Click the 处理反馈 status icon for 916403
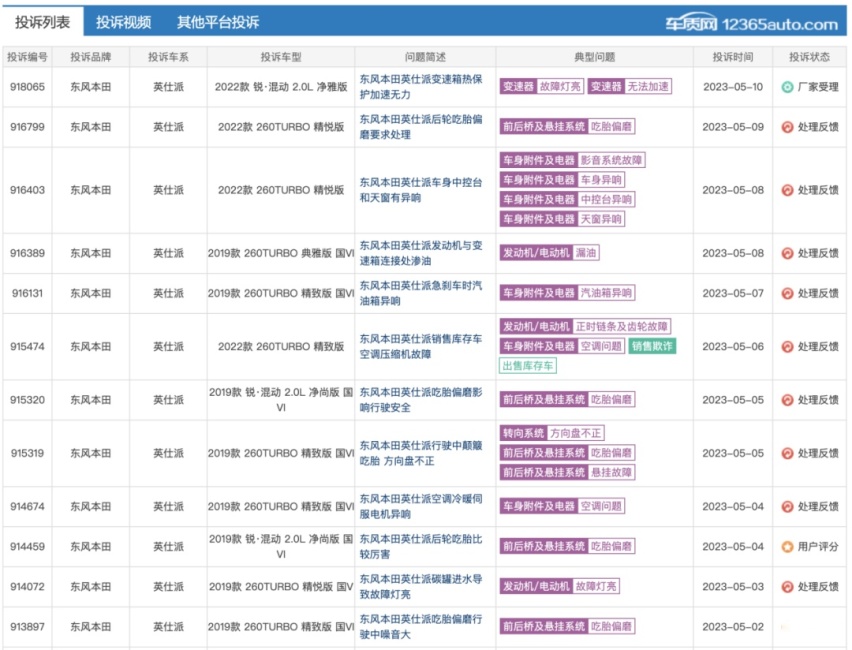 (787, 190)
